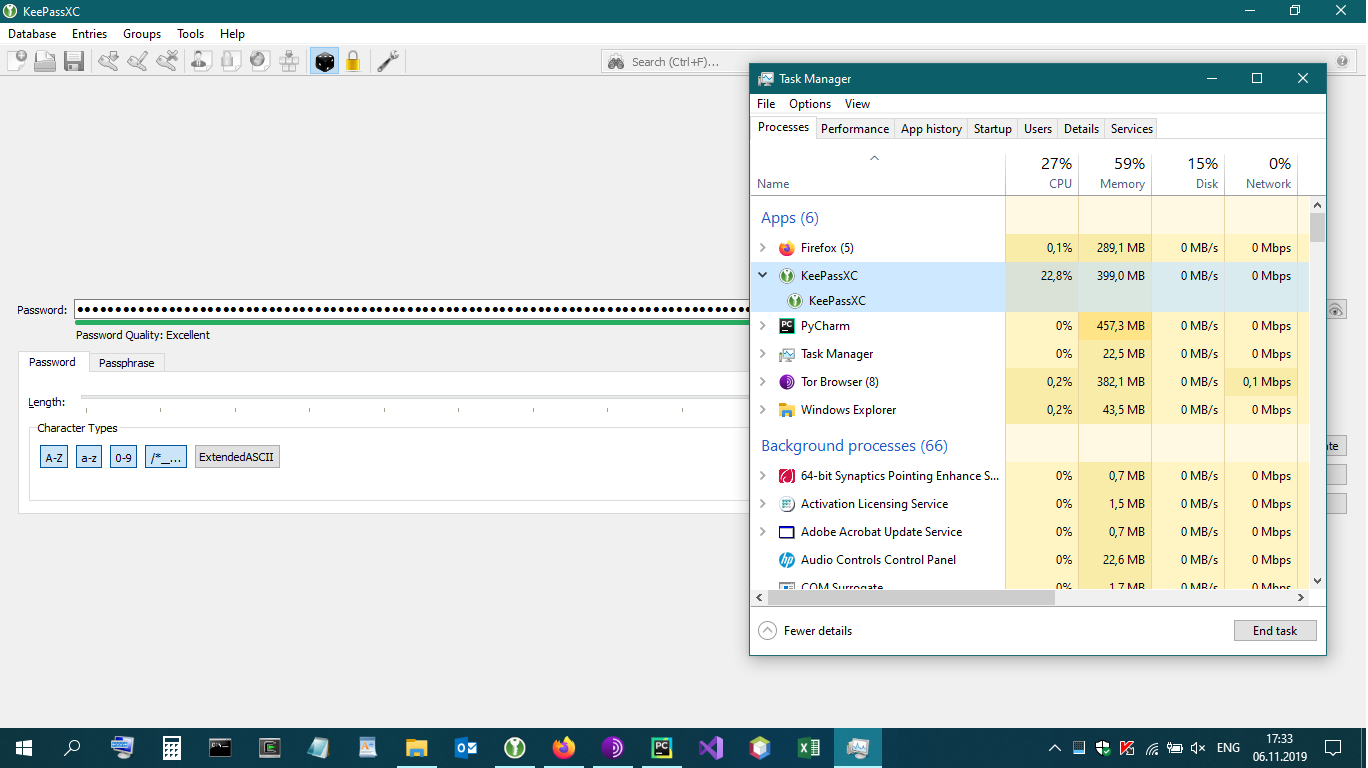
Task: Toggle password visibility eye icon
Action: (1336, 311)
